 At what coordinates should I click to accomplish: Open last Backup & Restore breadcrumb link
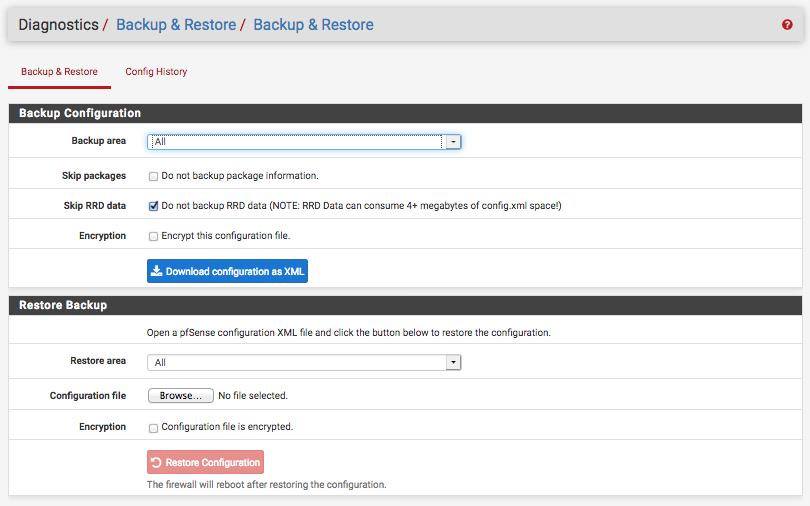(313, 25)
